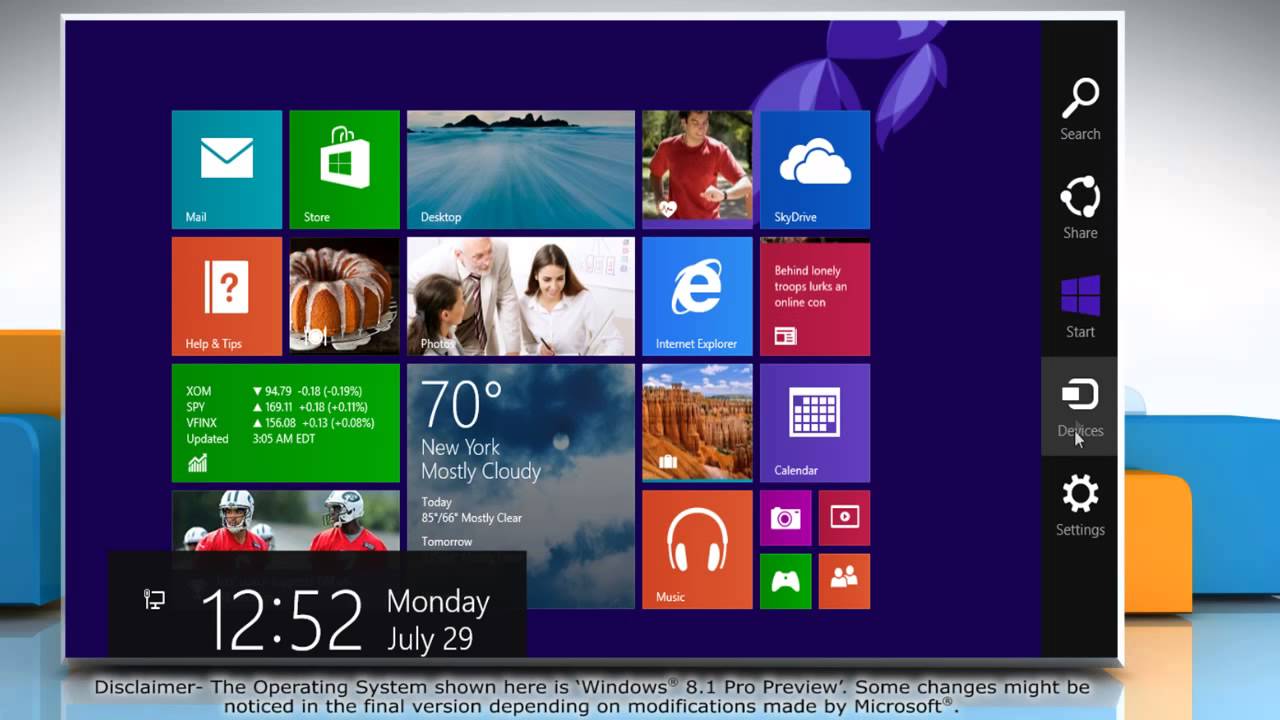The height and width of the screenshot is (720, 1280).
Task: Open the small Games controller tile
Action: 785,581
